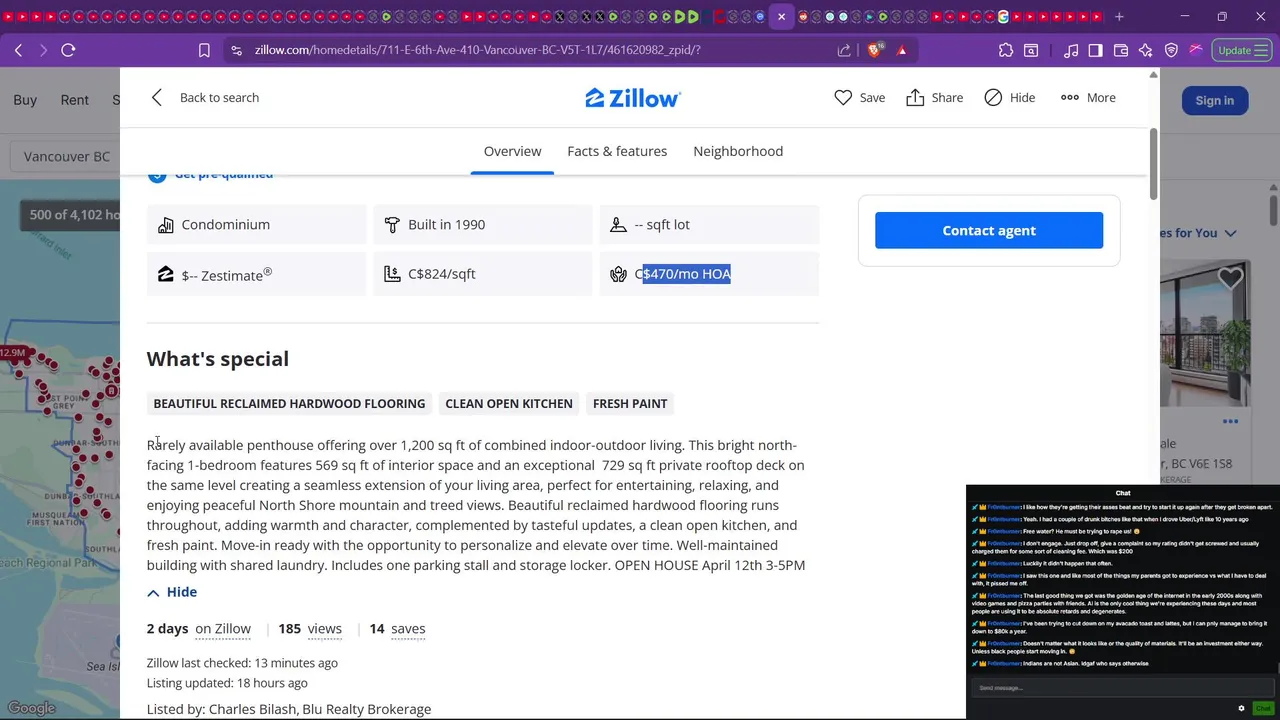Click the 'views' underlined link
The height and width of the screenshot is (720, 1280).
[x=325, y=629]
